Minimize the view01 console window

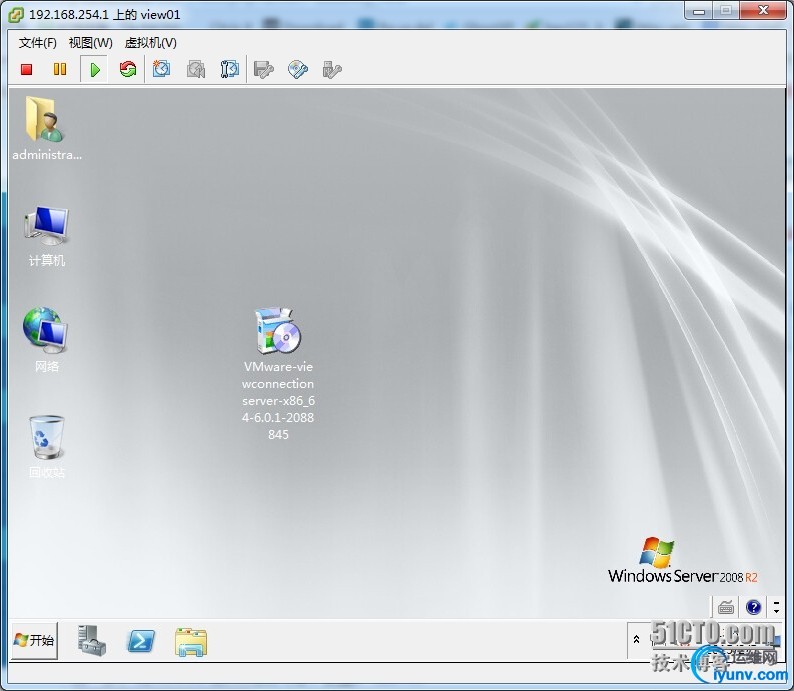point(699,10)
